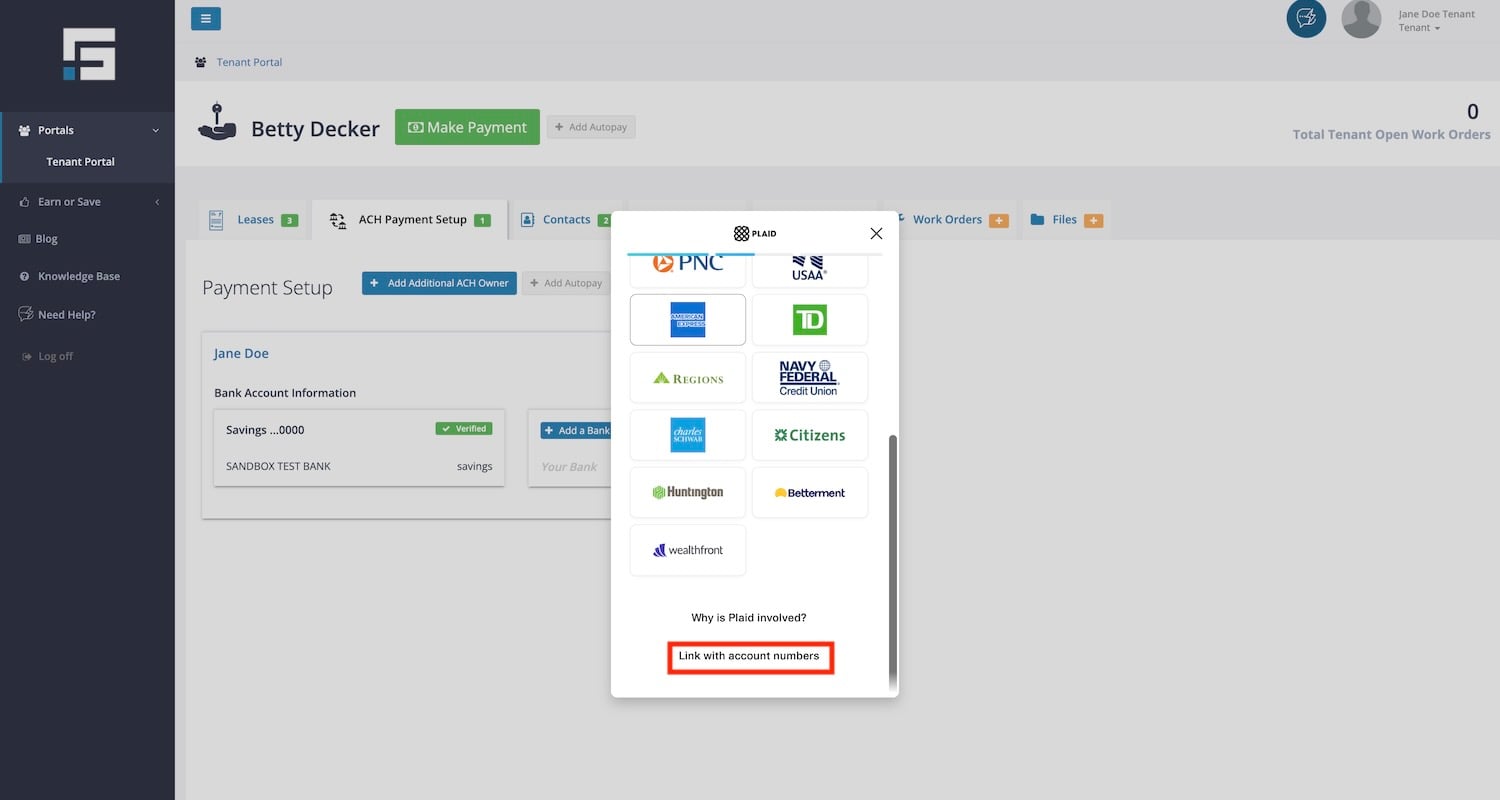Click the user avatar picture
1500x800 pixels.
[x=1360, y=19]
